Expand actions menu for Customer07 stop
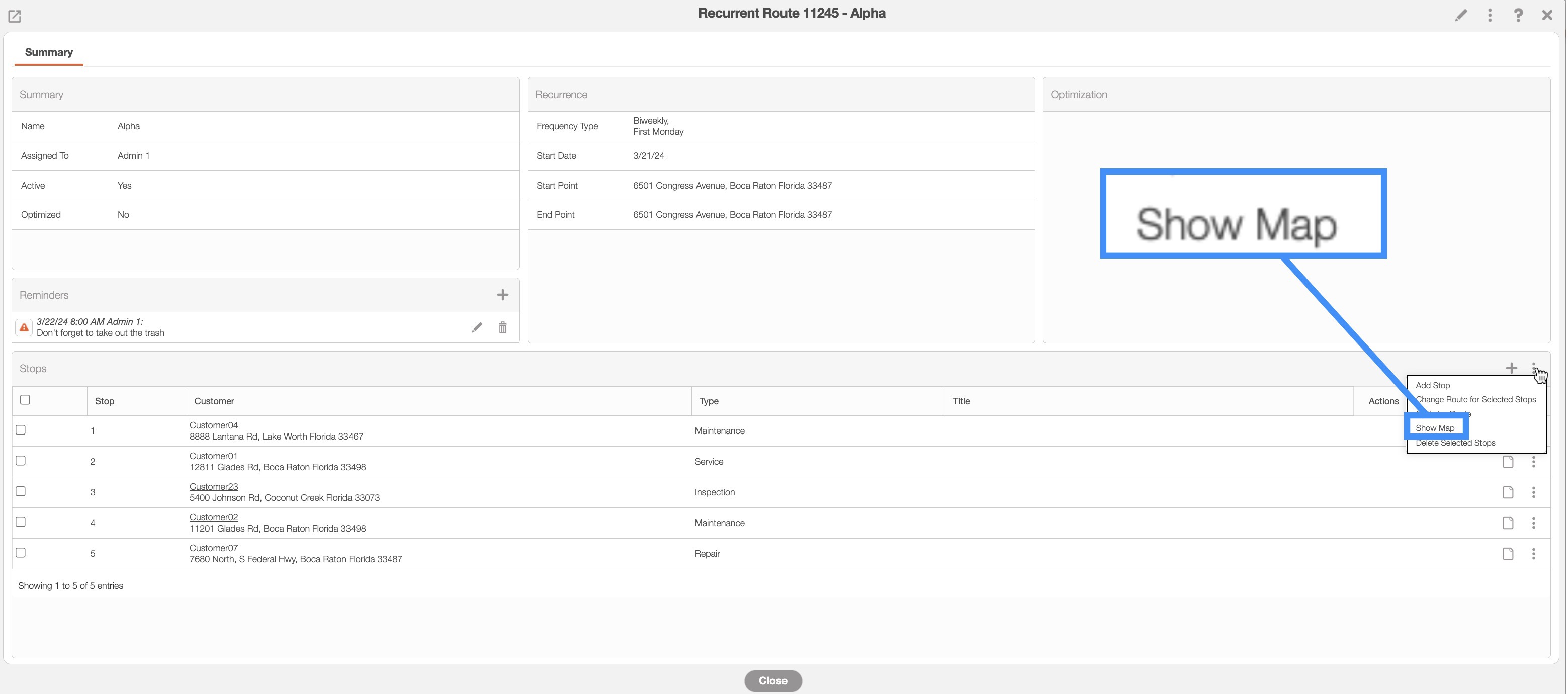 pos(1533,553)
